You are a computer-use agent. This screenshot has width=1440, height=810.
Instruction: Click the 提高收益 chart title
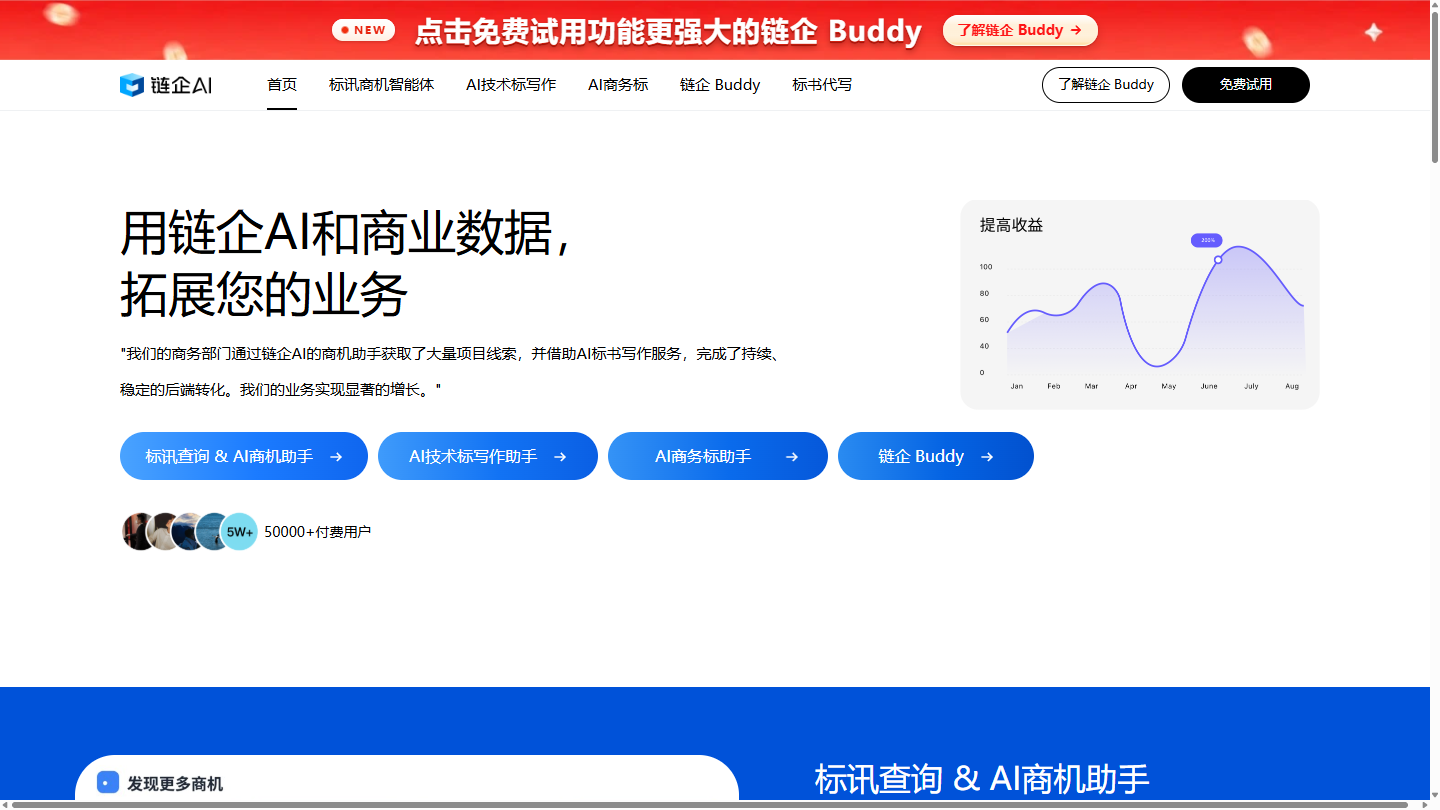pos(1011,225)
